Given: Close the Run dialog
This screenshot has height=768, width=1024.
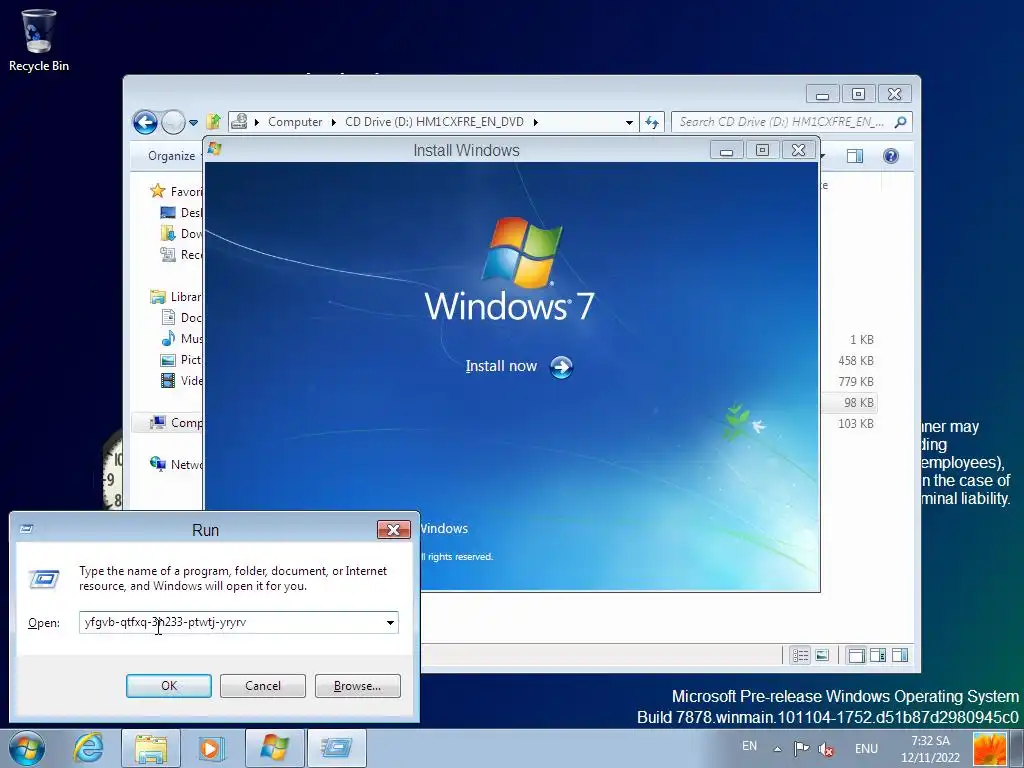Looking at the screenshot, I should (x=394, y=530).
